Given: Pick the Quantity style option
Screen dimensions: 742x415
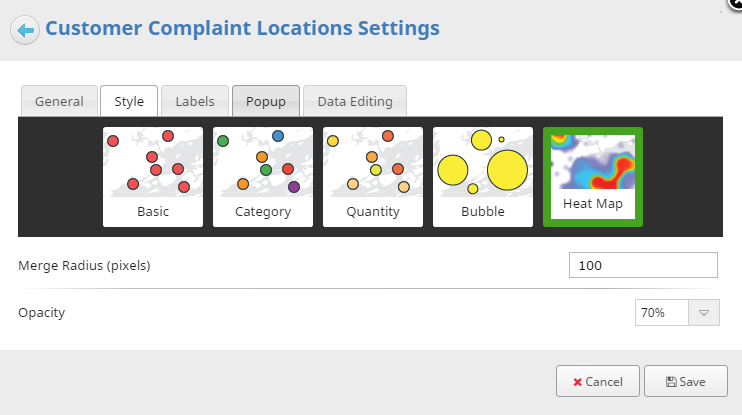Looking at the screenshot, I should coord(373,177).
